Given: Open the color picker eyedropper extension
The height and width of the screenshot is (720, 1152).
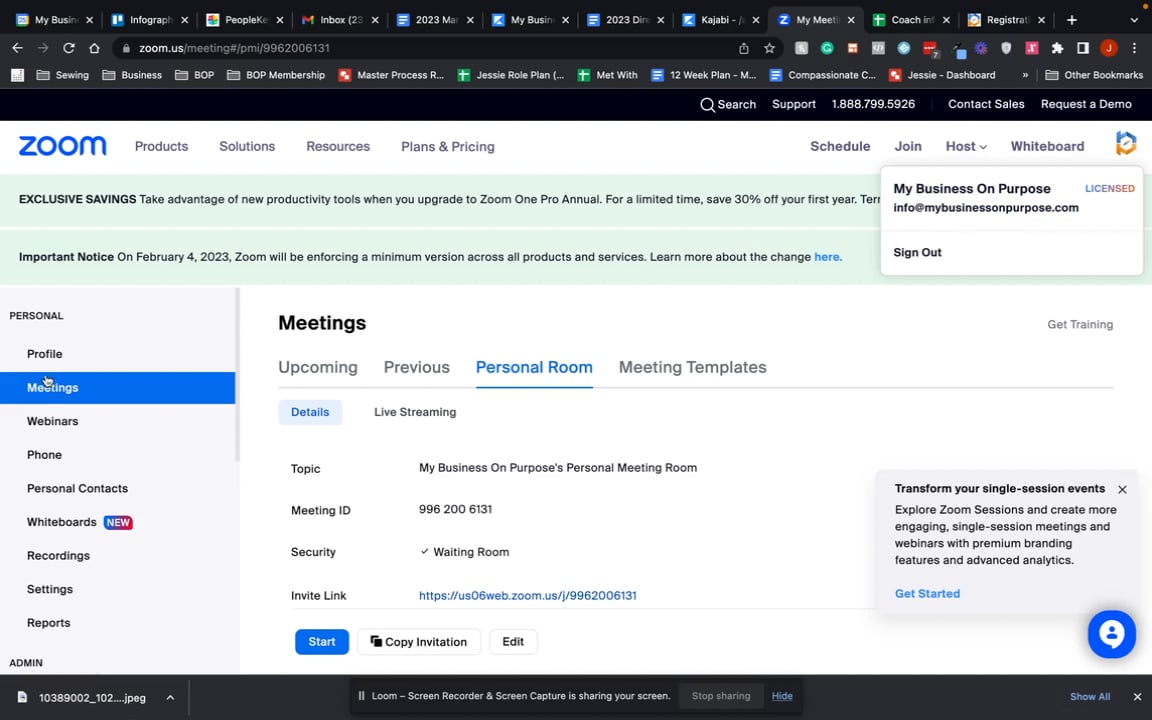Looking at the screenshot, I should (x=959, y=48).
